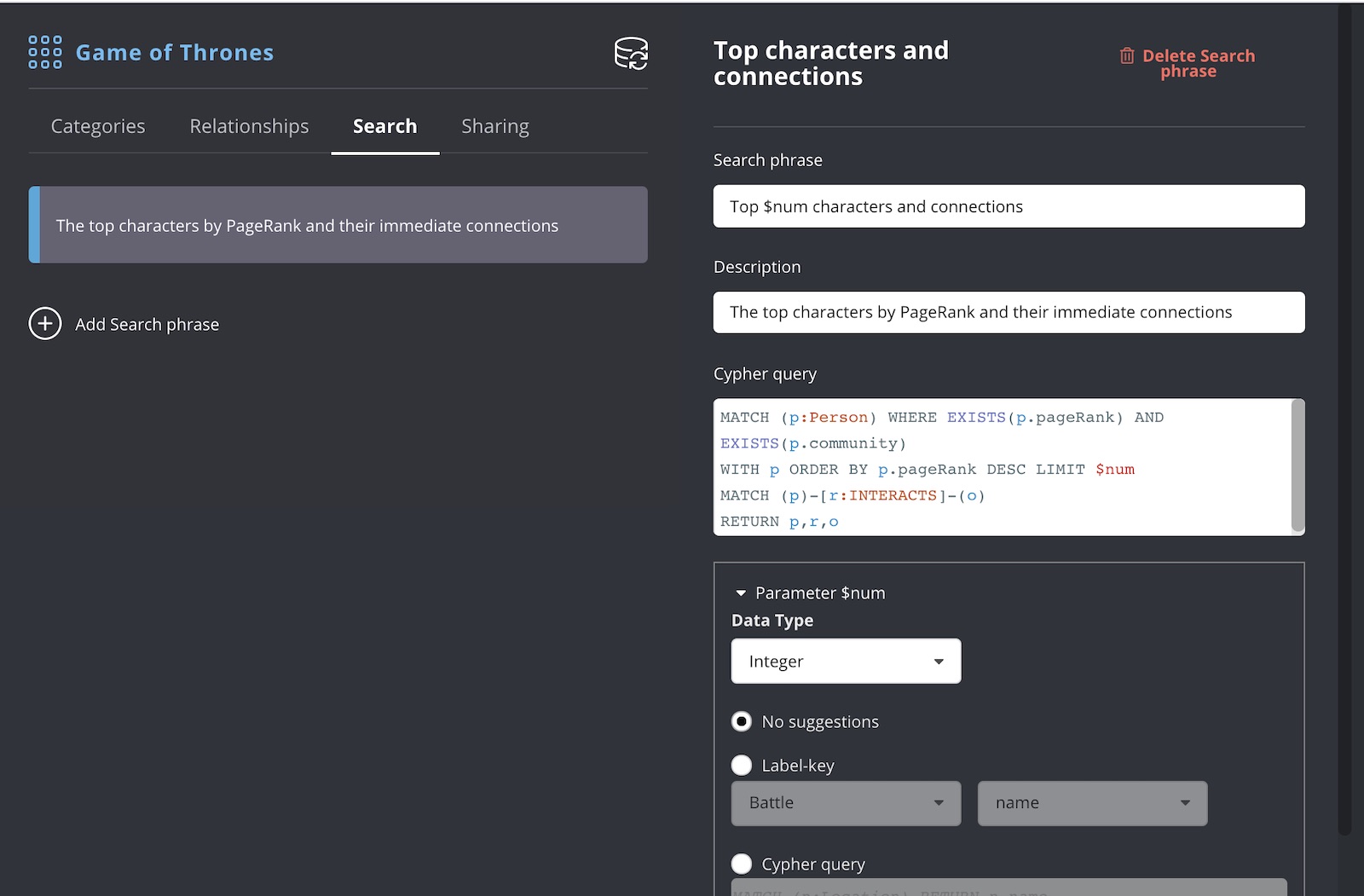Click the Add Search phrase label
Image resolution: width=1364 pixels, height=896 pixels.
[x=147, y=325]
